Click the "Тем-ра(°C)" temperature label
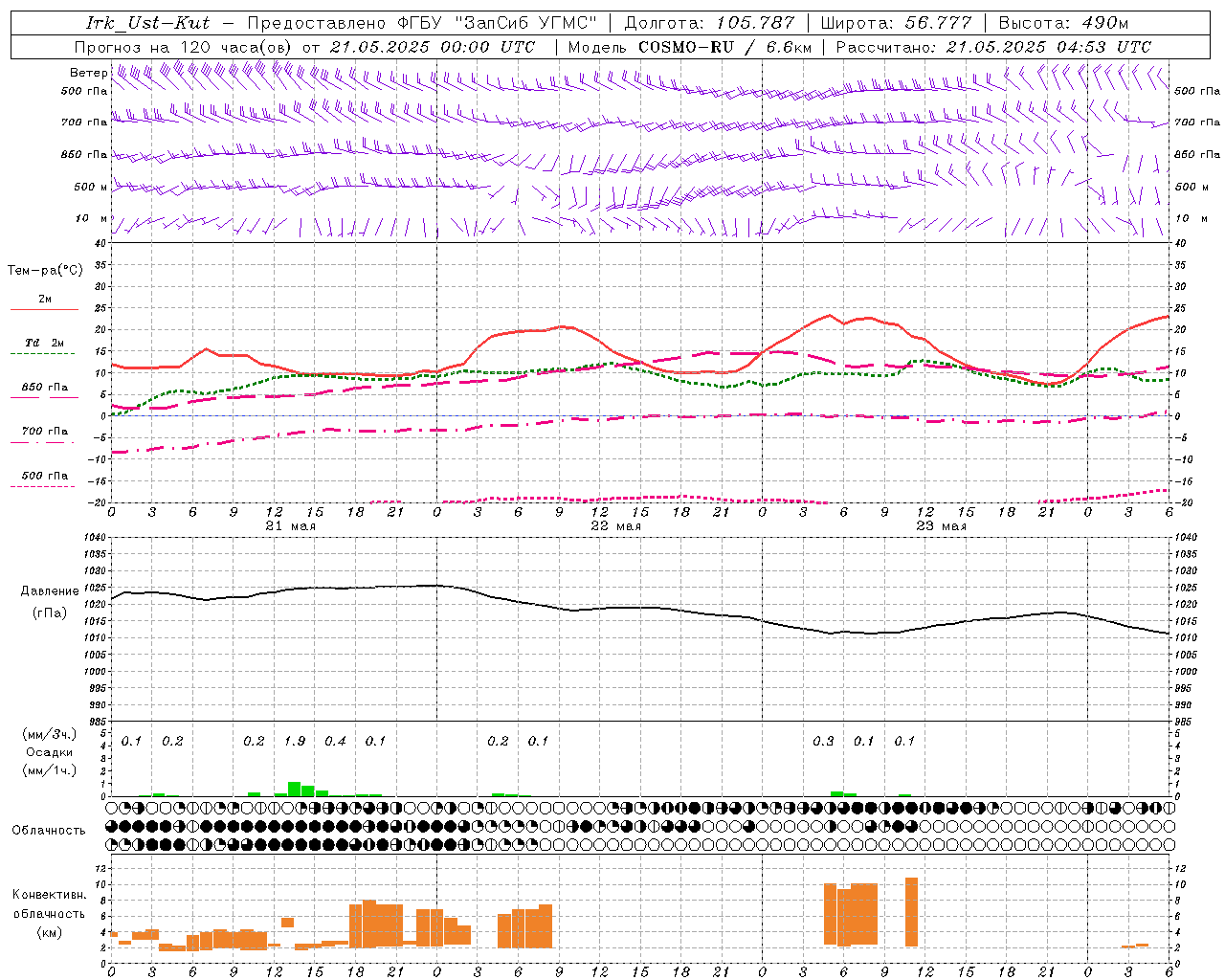1225x980 pixels. pos(45,271)
